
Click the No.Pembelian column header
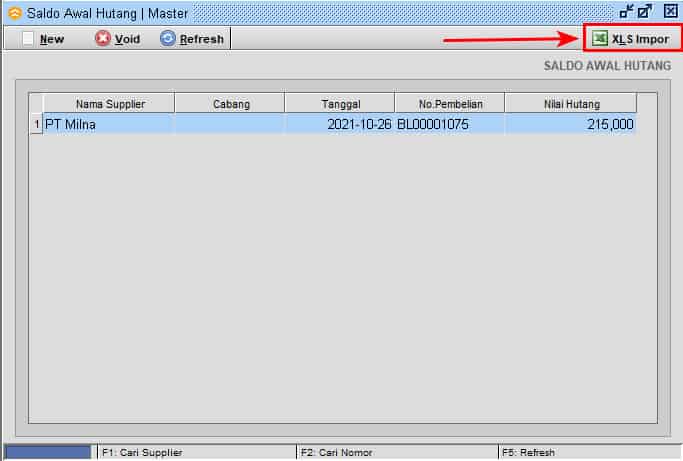click(449, 104)
